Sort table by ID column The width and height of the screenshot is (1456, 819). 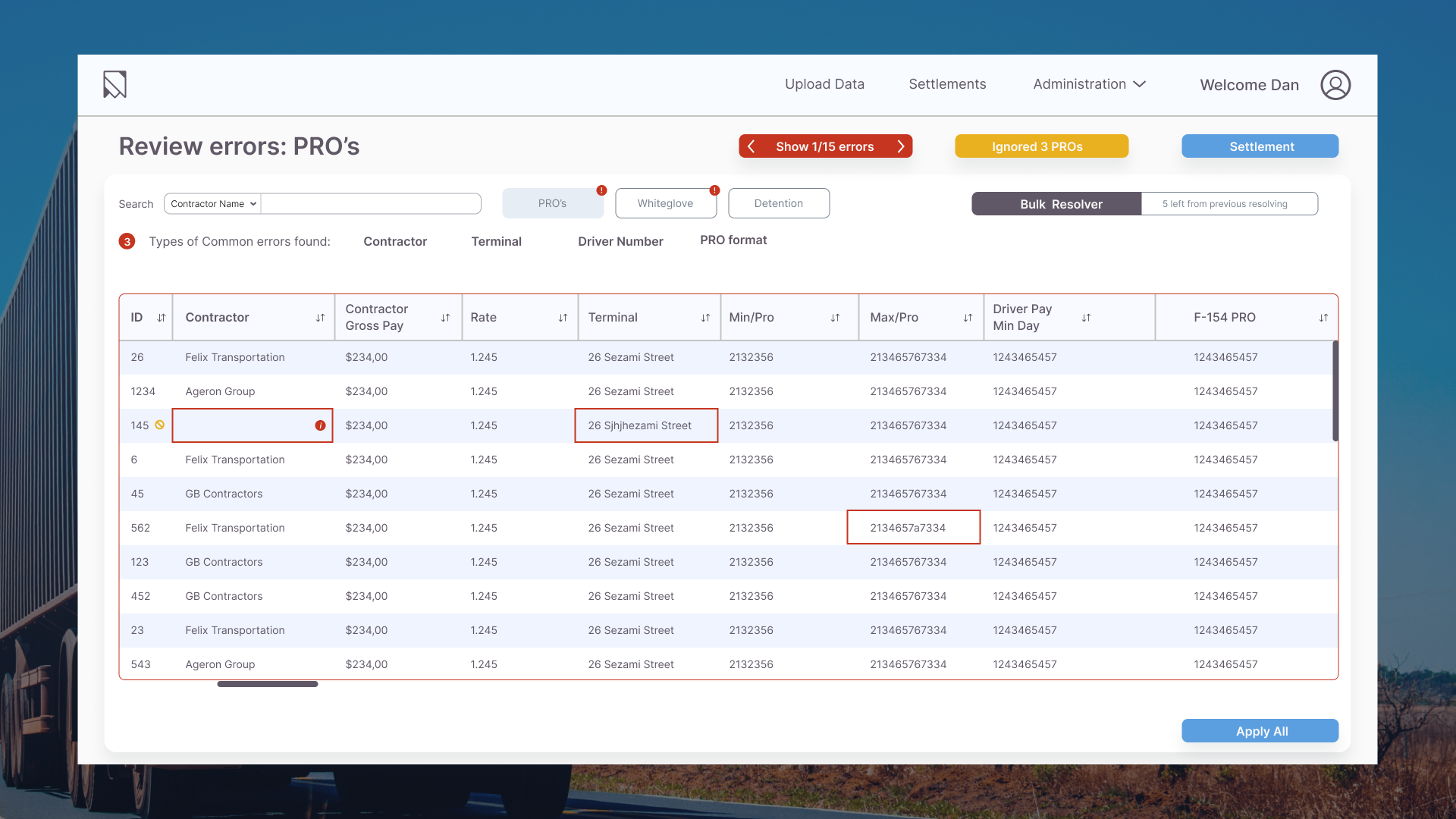(162, 318)
